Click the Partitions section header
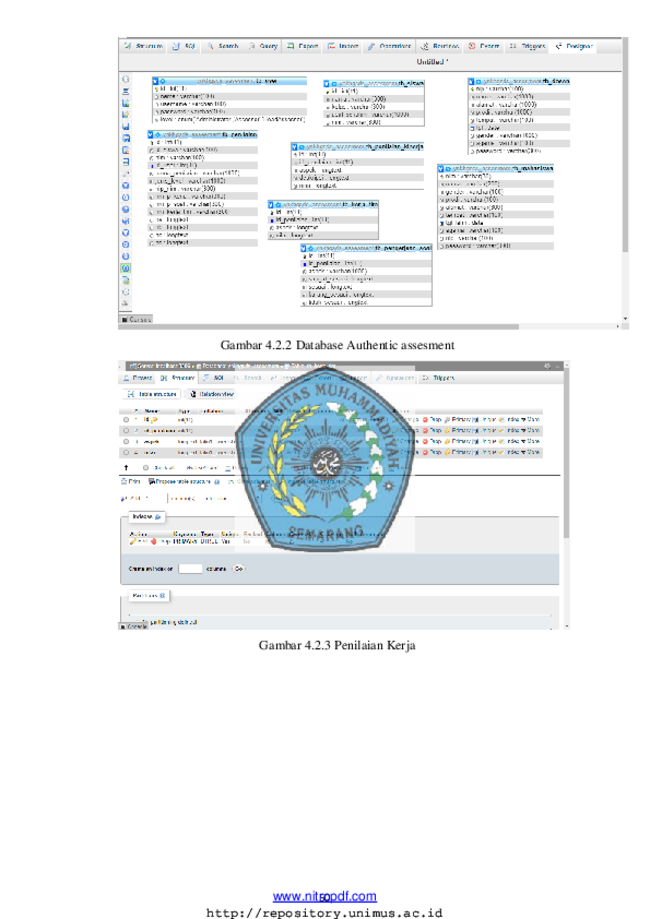 pyautogui.click(x=149, y=595)
